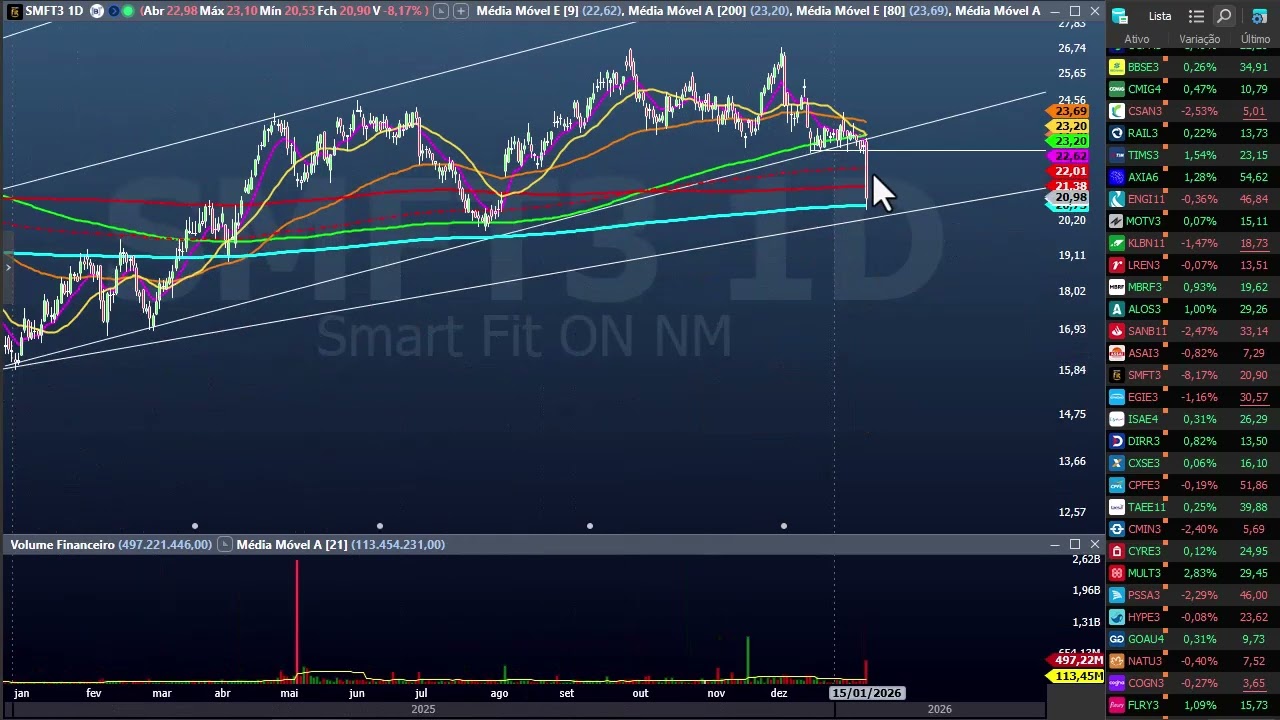Viewport: 1280px width, 720px height.
Task: Open the SMFT3 1D symbol selector
Action: point(54,11)
